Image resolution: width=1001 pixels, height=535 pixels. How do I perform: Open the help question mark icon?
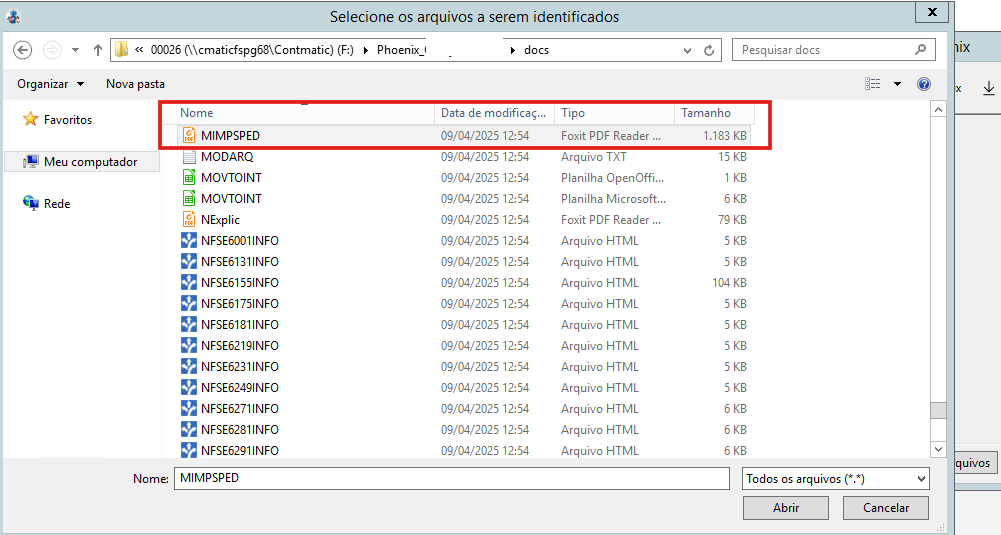(x=923, y=84)
